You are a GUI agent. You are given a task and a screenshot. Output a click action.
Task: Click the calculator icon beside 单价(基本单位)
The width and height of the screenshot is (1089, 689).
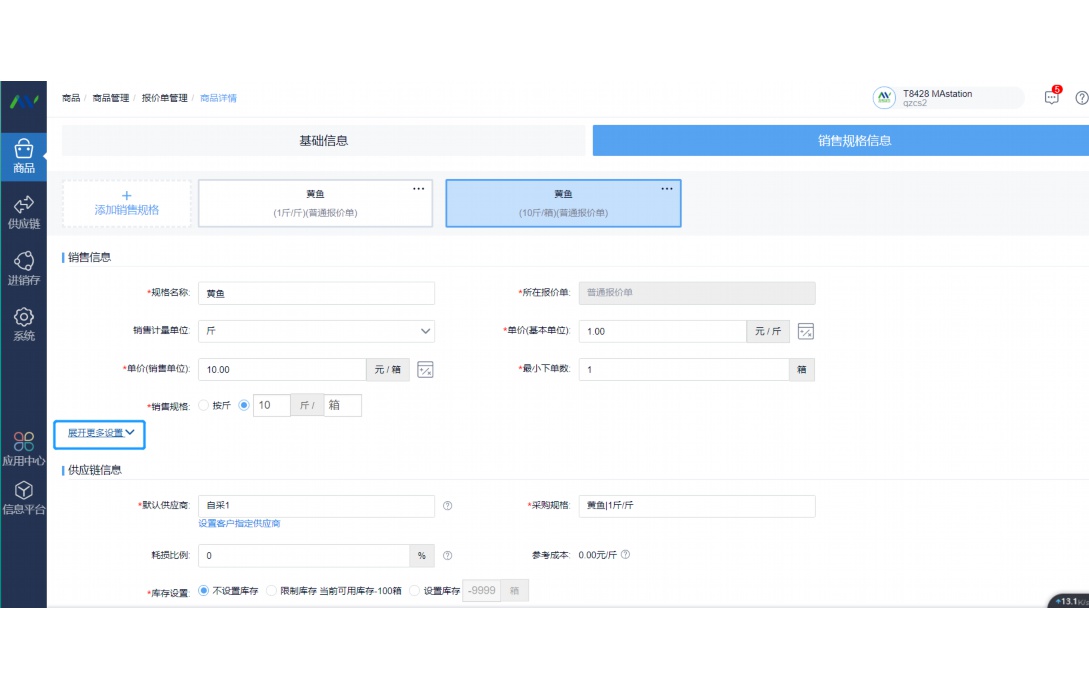(808, 331)
